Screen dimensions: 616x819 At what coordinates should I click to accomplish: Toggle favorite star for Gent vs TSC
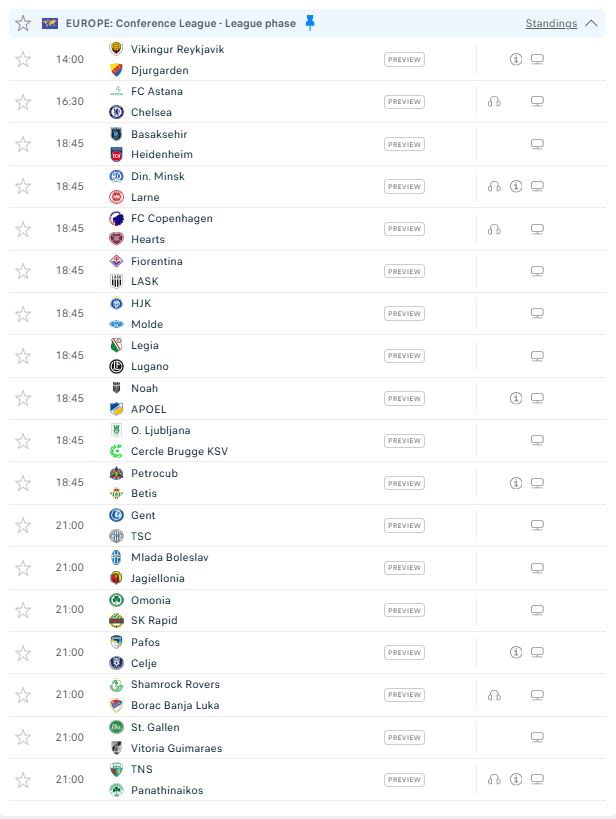tap(23, 525)
